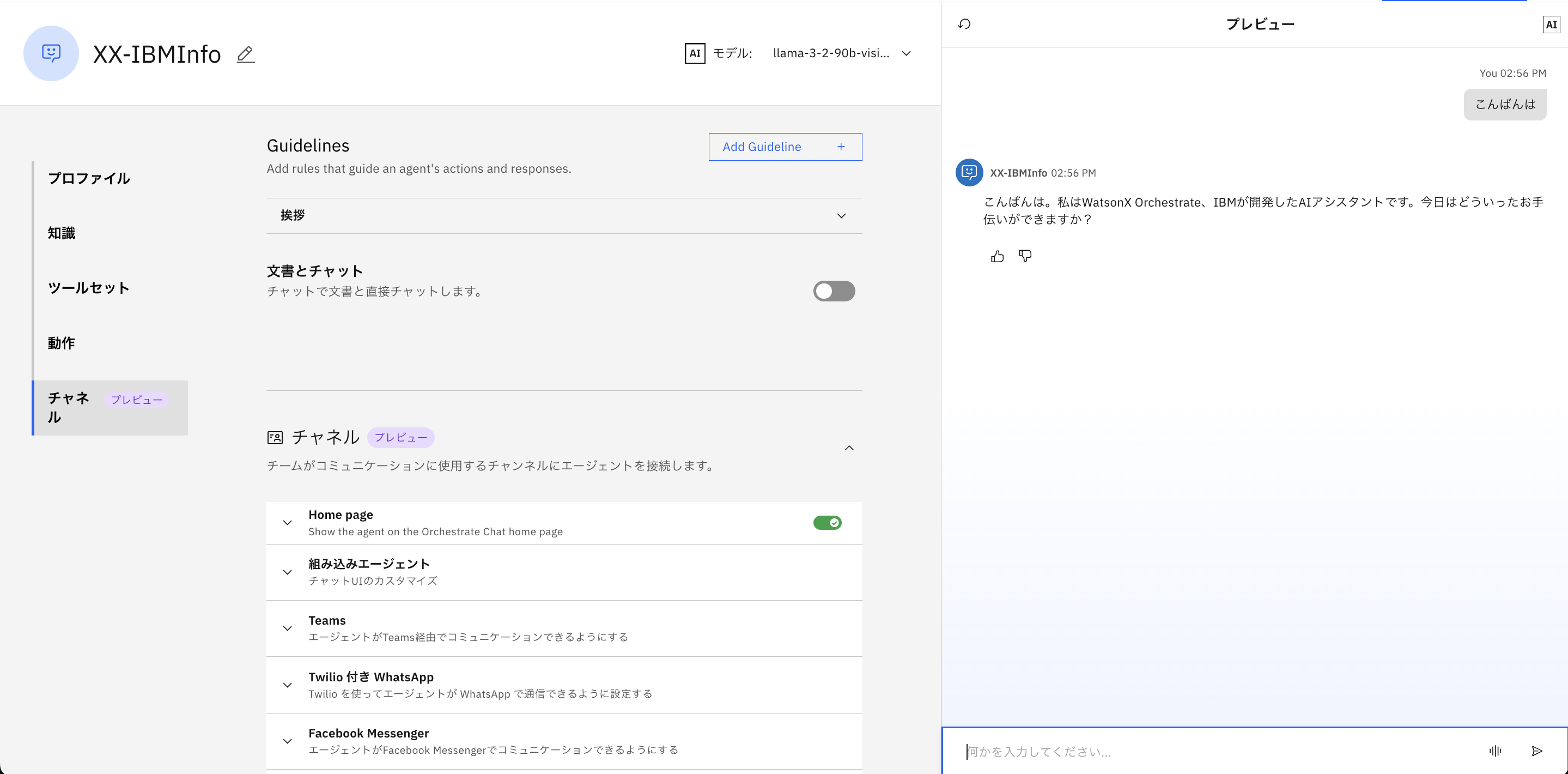Click the pencil edit icon beside XX-IBMInfo
The image size is (1568, 774).
coord(245,54)
